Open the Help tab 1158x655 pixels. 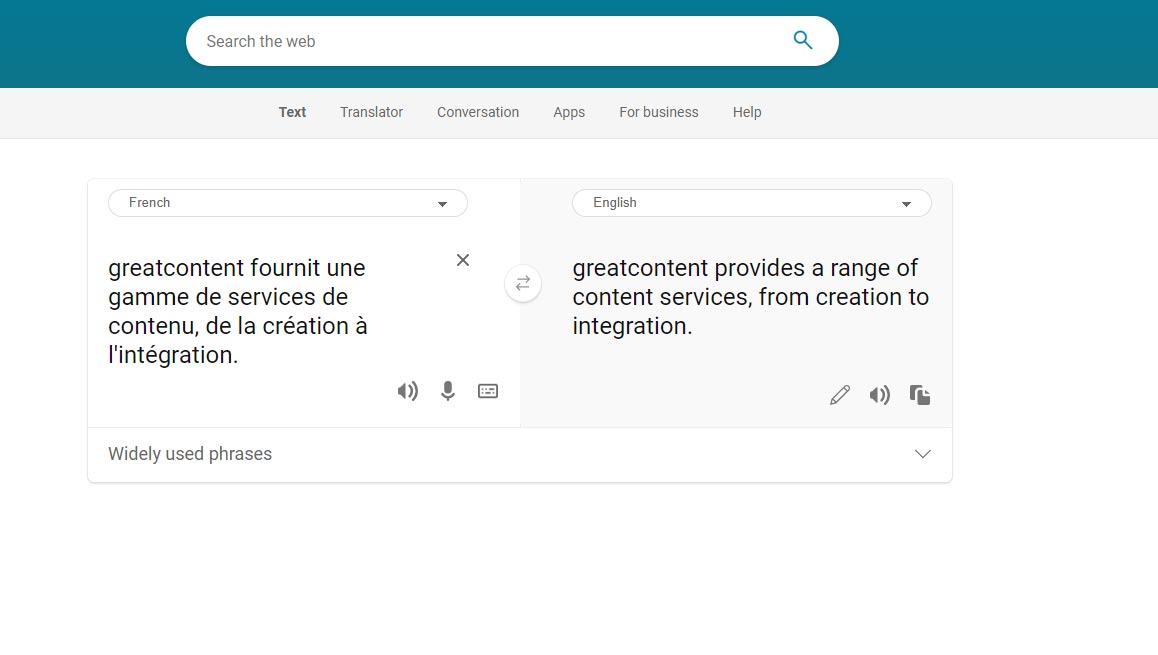pos(747,112)
